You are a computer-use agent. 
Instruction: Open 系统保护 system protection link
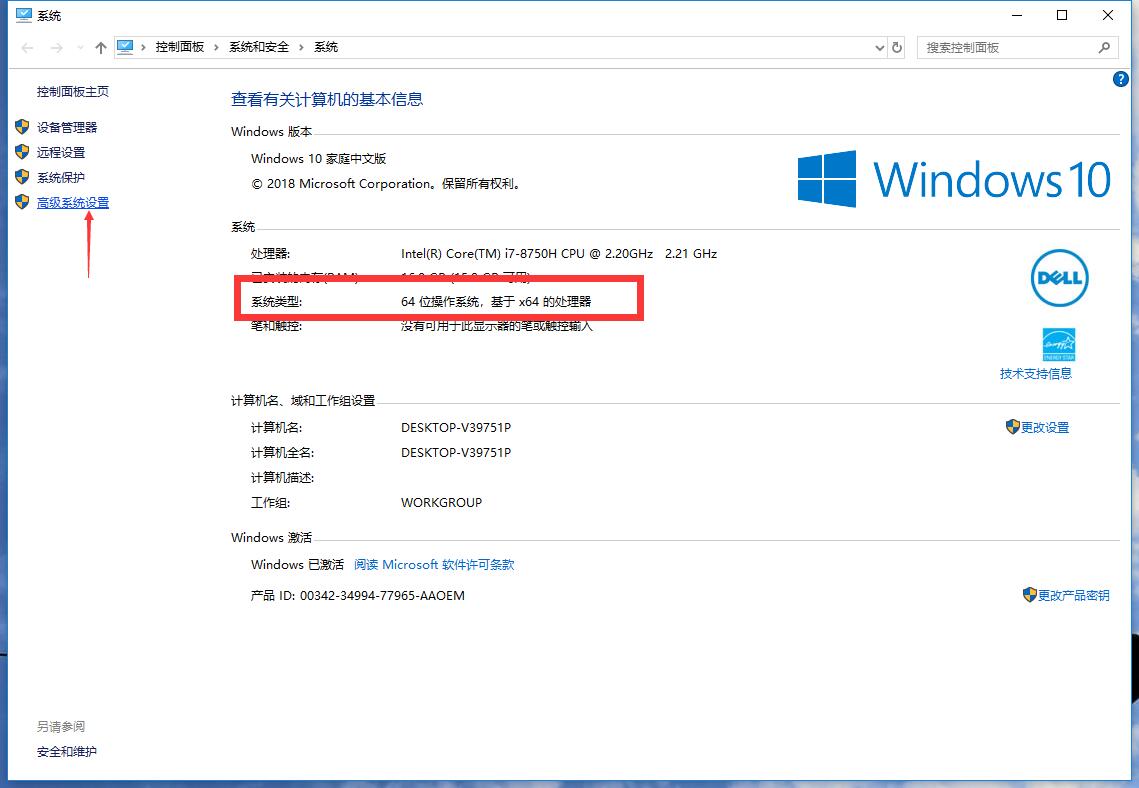(x=61, y=177)
